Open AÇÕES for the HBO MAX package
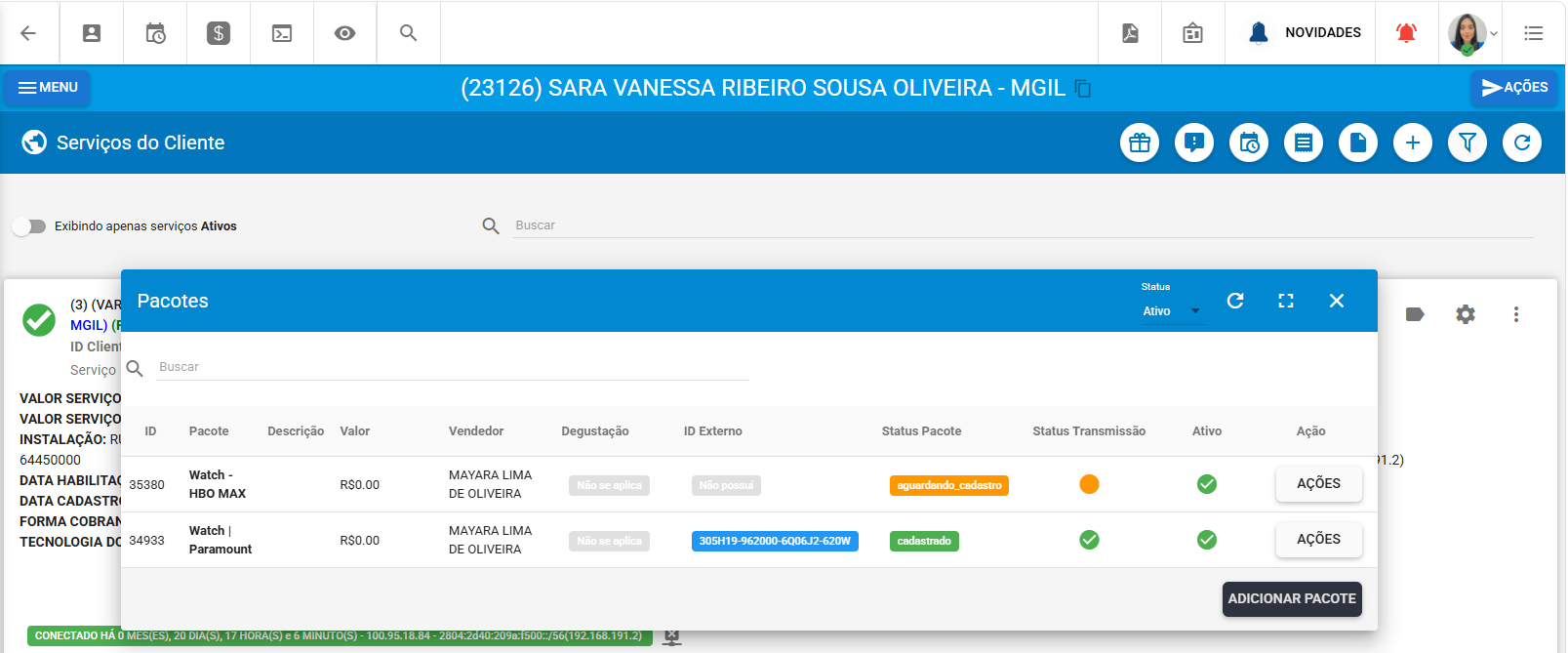The image size is (1568, 653). pos(1318,484)
